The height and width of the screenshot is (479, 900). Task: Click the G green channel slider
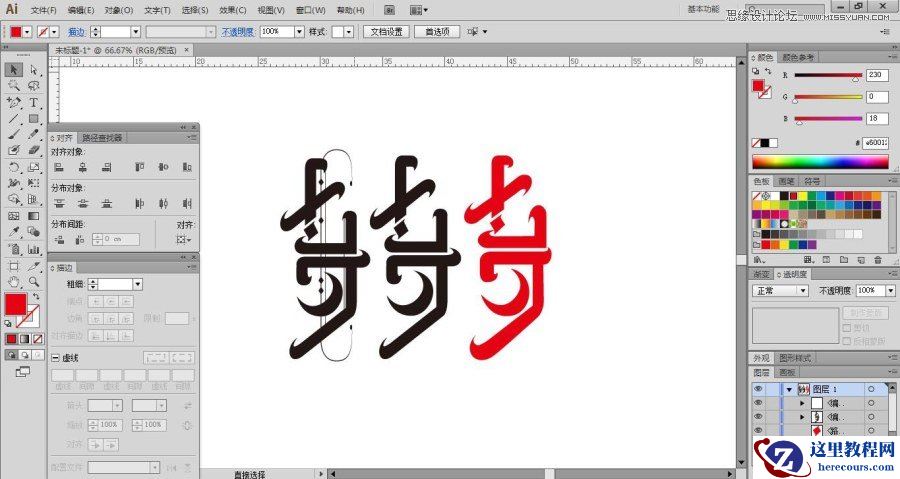point(828,97)
